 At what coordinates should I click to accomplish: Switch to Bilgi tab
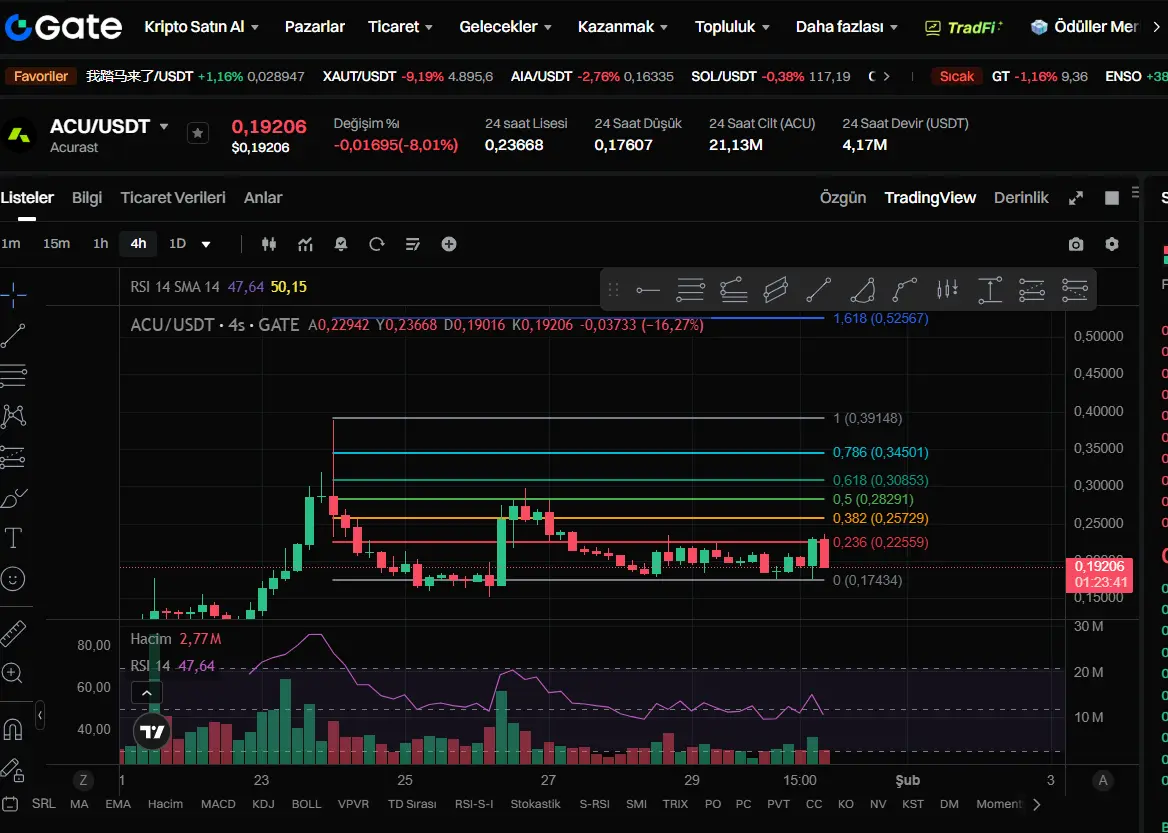click(87, 198)
